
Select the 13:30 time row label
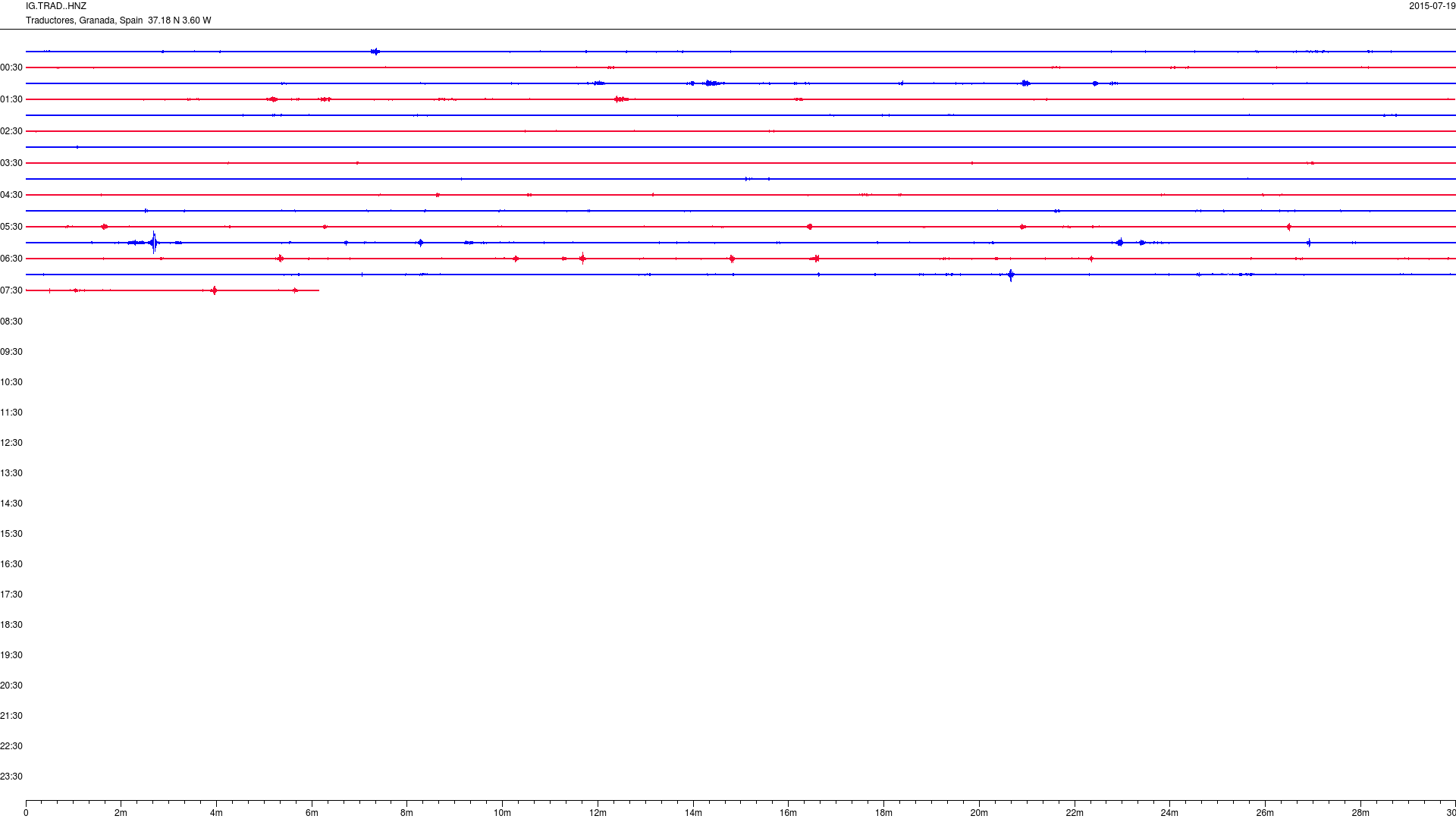coord(11,473)
